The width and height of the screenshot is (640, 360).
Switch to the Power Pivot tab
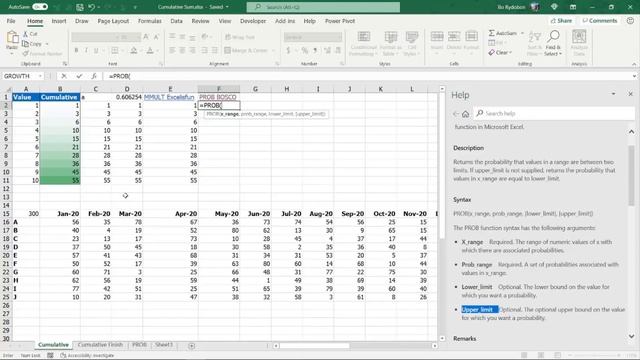[340, 21]
